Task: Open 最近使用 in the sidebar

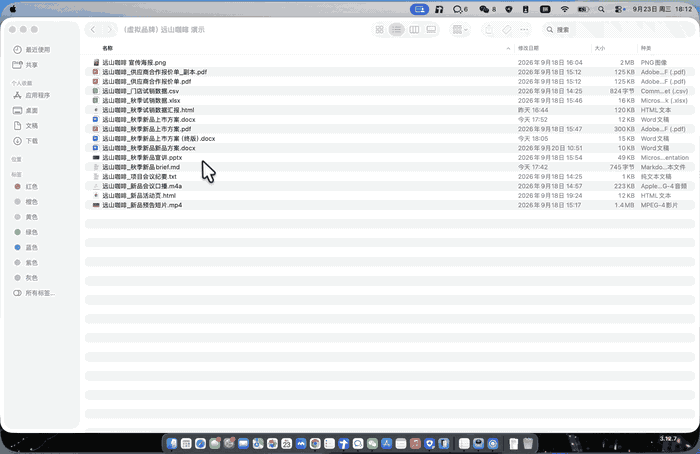Action: pos(38,50)
